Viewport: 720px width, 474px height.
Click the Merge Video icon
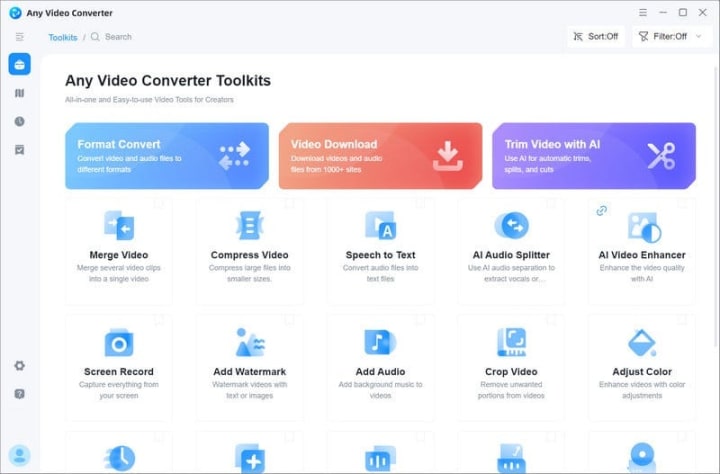119,225
